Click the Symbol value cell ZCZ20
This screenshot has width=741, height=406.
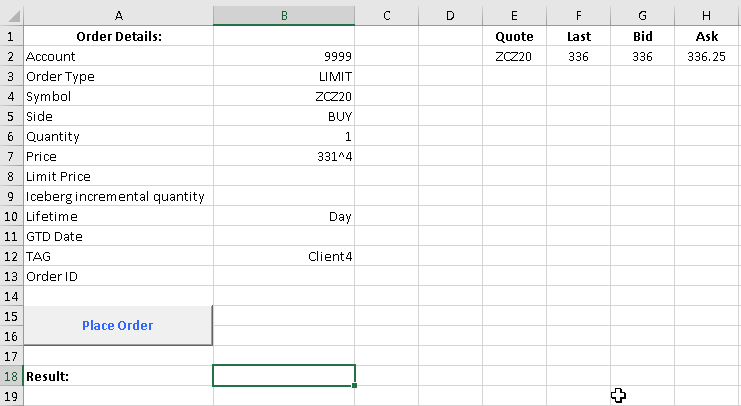(x=284, y=97)
